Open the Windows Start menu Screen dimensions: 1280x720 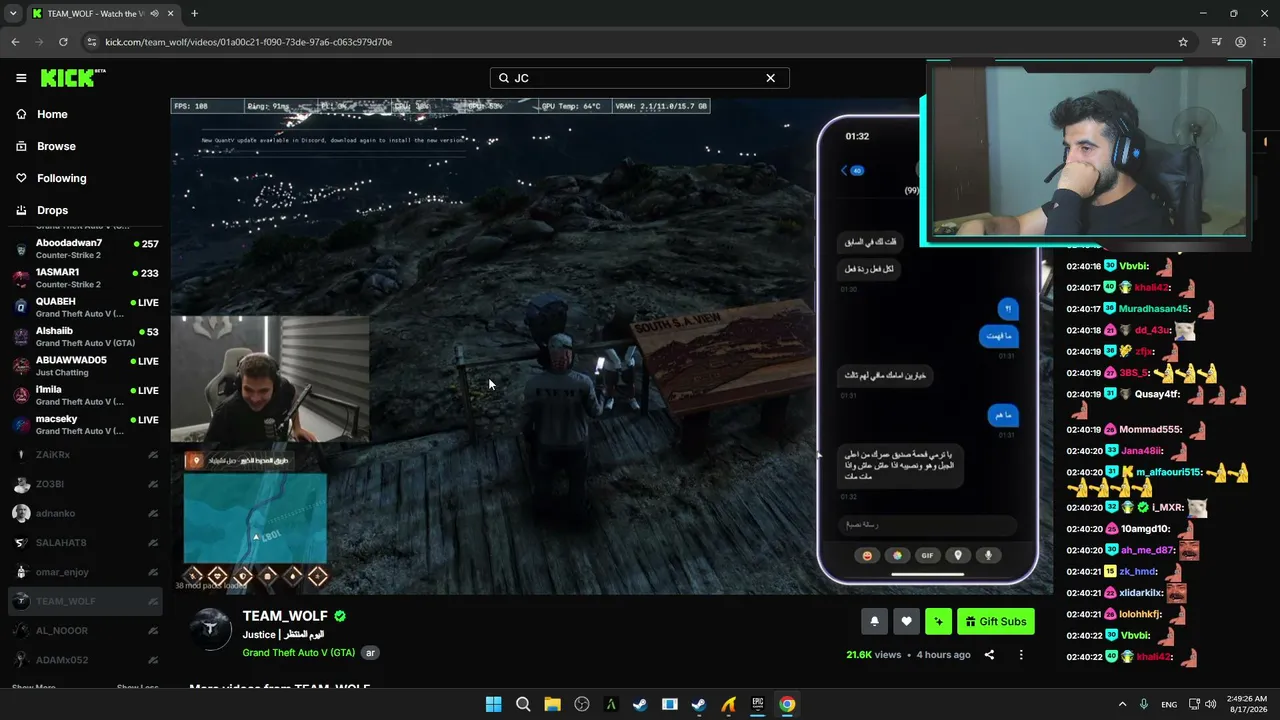493,704
